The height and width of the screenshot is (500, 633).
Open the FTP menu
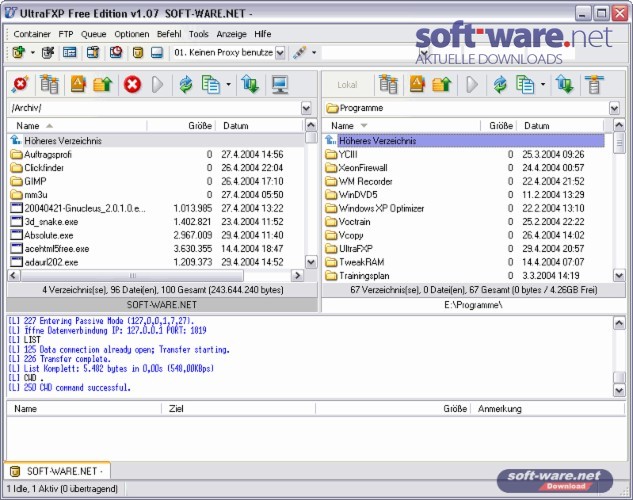[x=66, y=34]
